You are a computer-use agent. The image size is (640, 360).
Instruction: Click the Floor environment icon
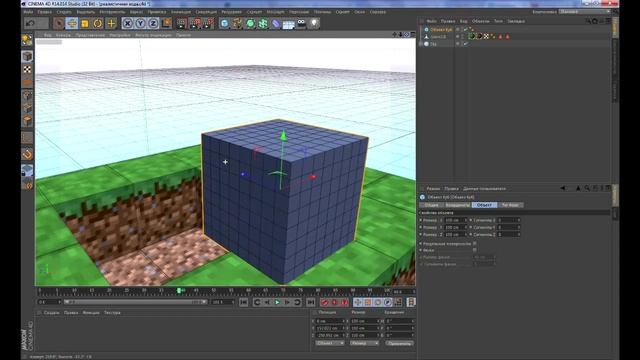click(289, 24)
